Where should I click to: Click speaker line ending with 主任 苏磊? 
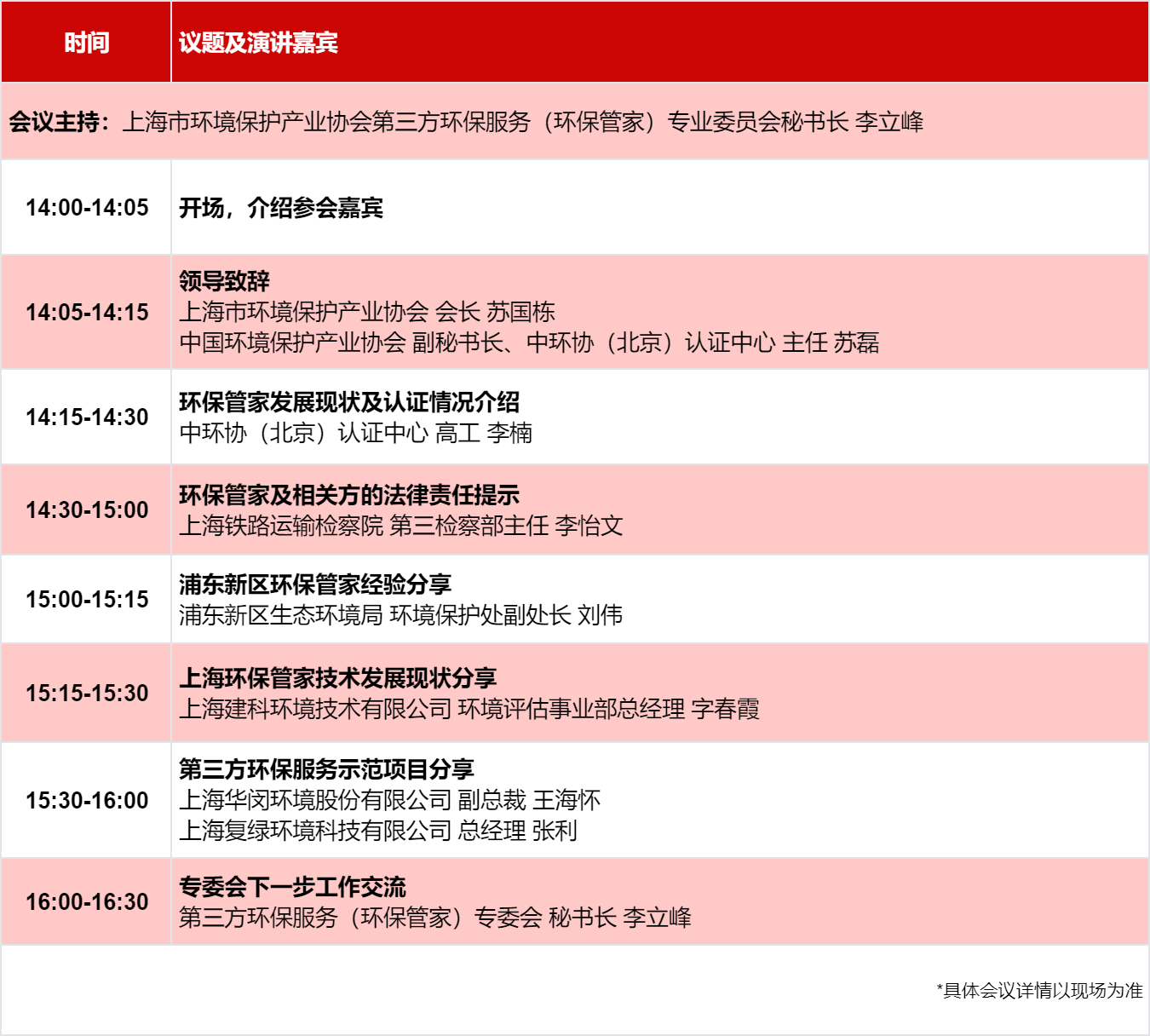click(529, 342)
